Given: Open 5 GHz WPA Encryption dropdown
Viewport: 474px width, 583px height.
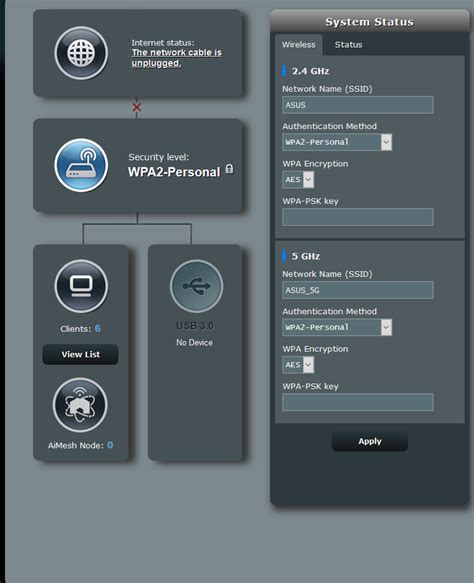Looking at the screenshot, I should pyautogui.click(x=298, y=365).
